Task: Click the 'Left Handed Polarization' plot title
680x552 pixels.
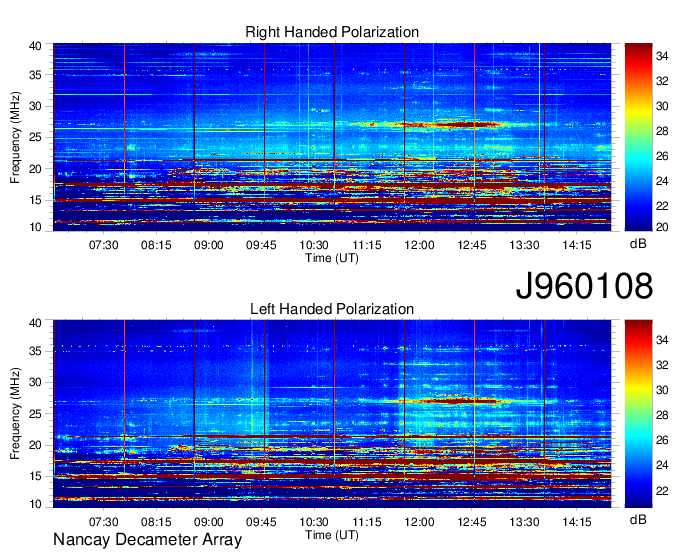Action: (332, 309)
